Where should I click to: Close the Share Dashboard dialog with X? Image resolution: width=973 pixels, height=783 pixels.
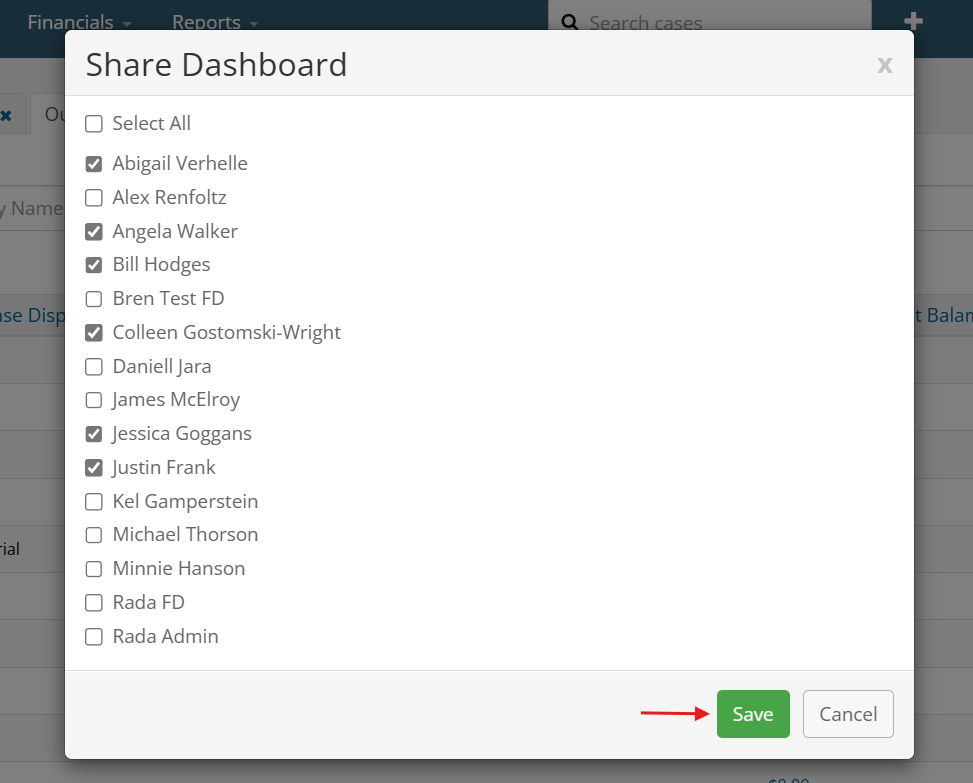[x=884, y=65]
